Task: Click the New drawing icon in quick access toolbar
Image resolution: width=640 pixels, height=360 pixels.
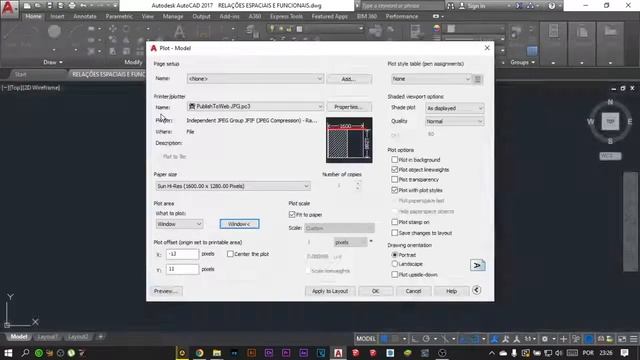Action: tap(27, 6)
